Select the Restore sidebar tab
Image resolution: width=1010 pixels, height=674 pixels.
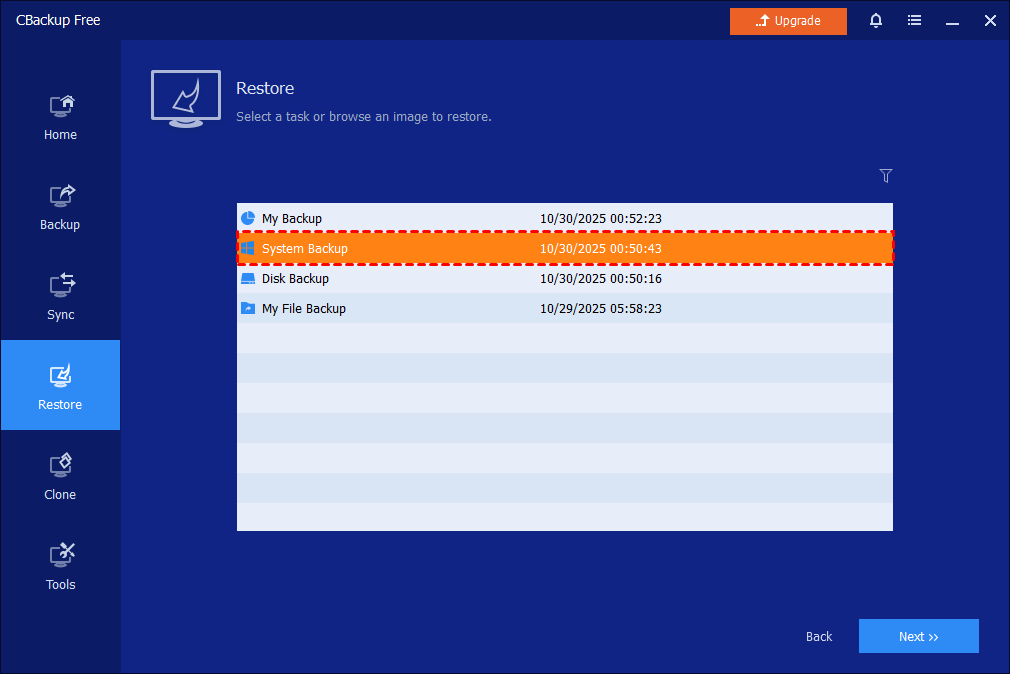[60, 386]
